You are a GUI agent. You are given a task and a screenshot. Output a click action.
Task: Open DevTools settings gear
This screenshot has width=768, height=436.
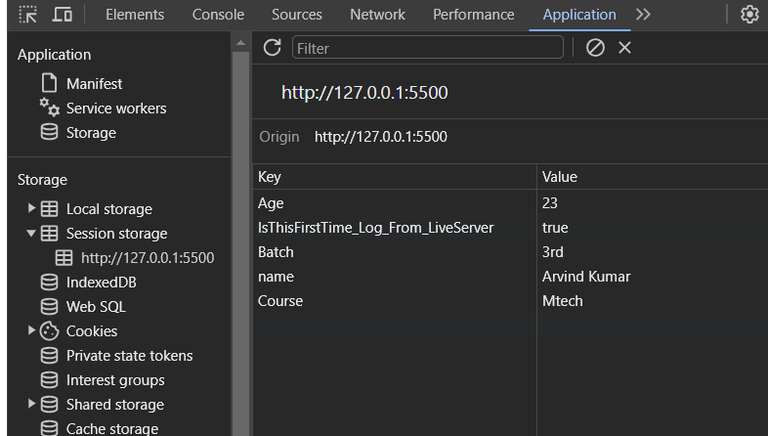coord(749,15)
